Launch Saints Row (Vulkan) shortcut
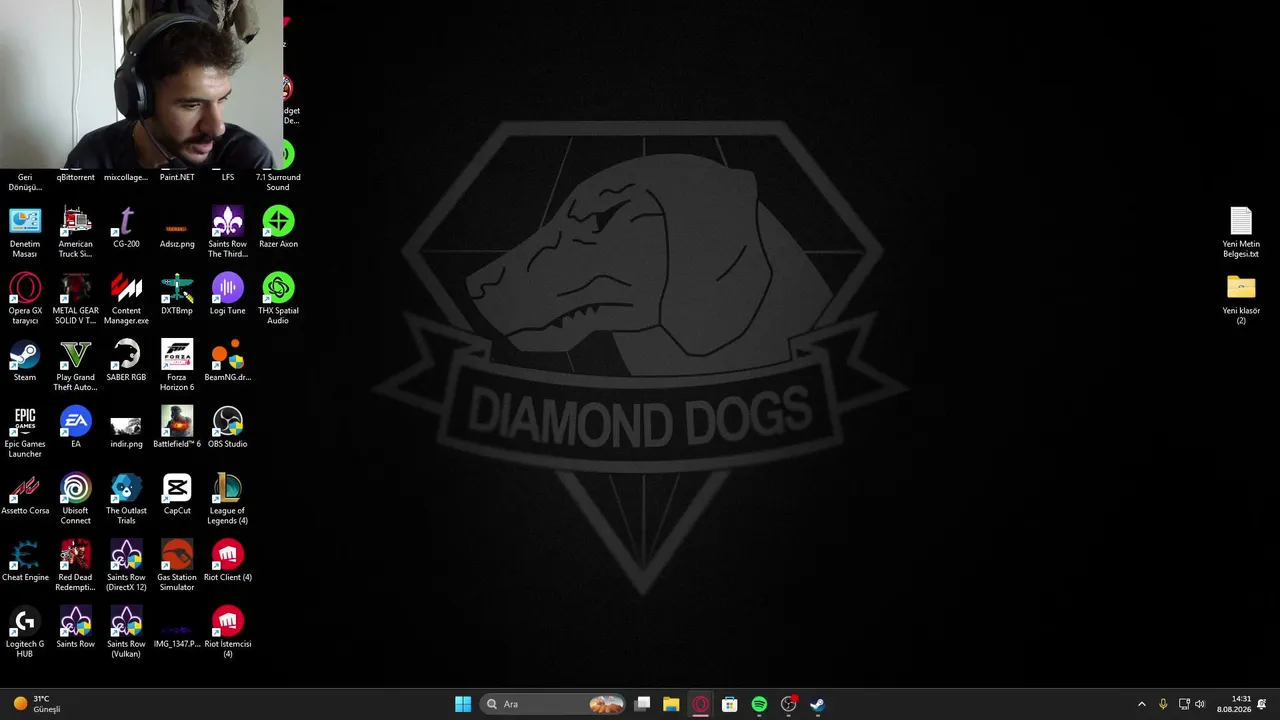Screen dimensions: 1280x720 coord(126,633)
